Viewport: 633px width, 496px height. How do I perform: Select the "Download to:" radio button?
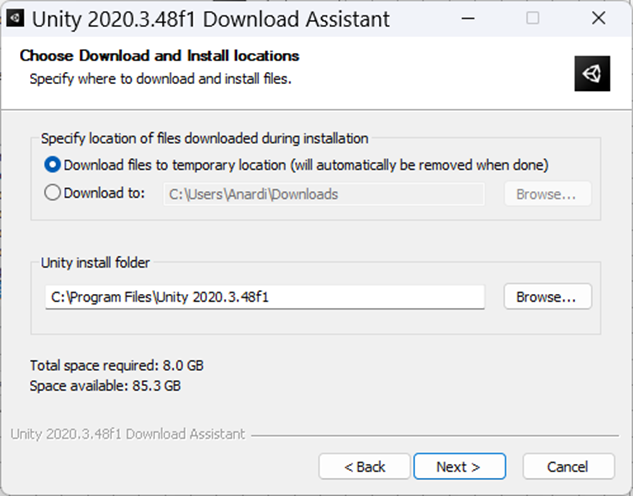pos(52,193)
